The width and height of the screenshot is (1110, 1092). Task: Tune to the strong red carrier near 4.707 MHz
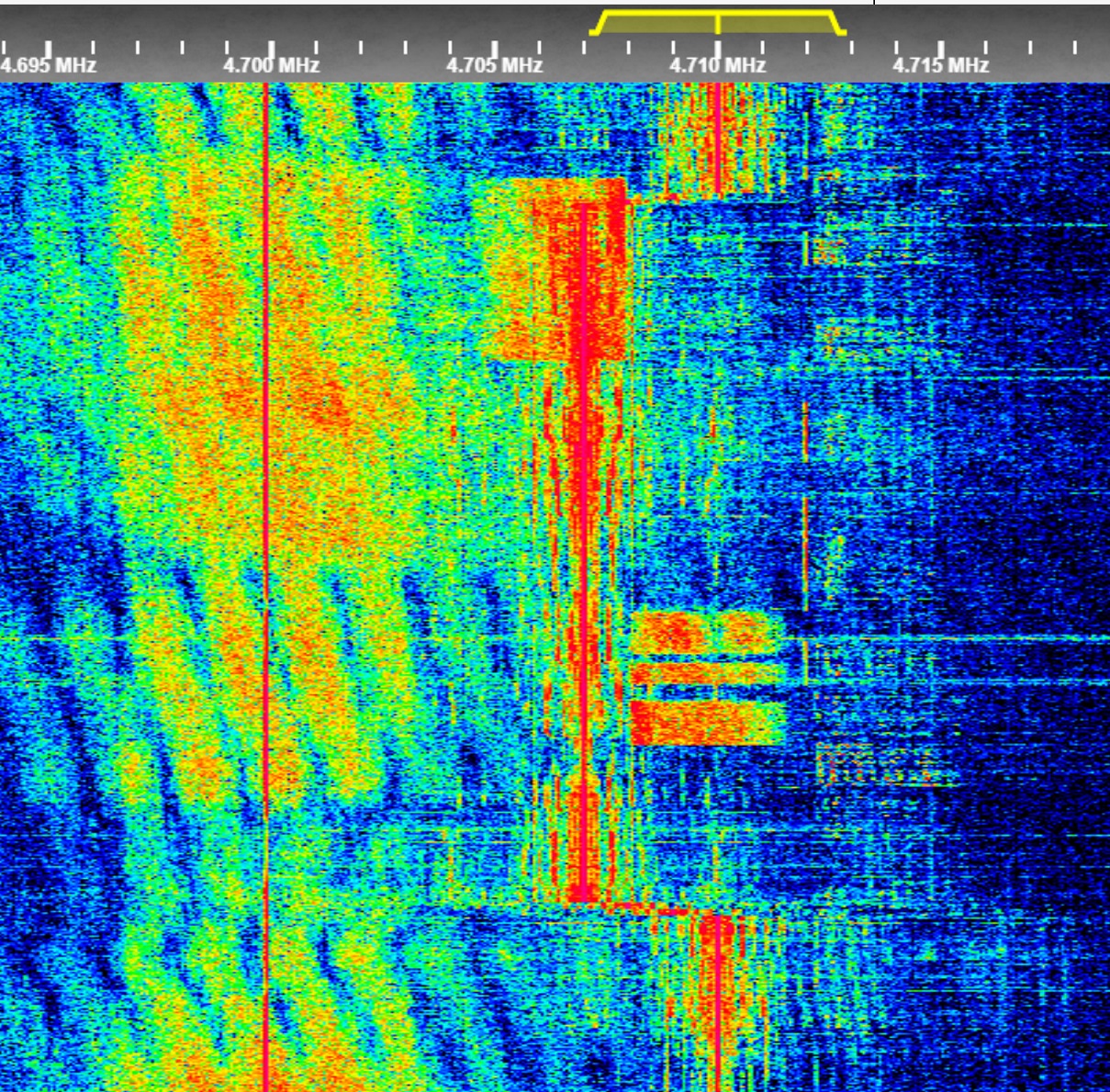(x=582, y=551)
